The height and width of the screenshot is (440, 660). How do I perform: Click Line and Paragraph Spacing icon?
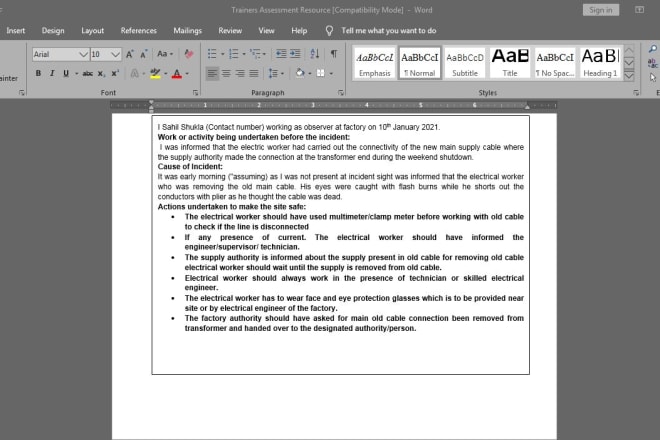coord(273,73)
